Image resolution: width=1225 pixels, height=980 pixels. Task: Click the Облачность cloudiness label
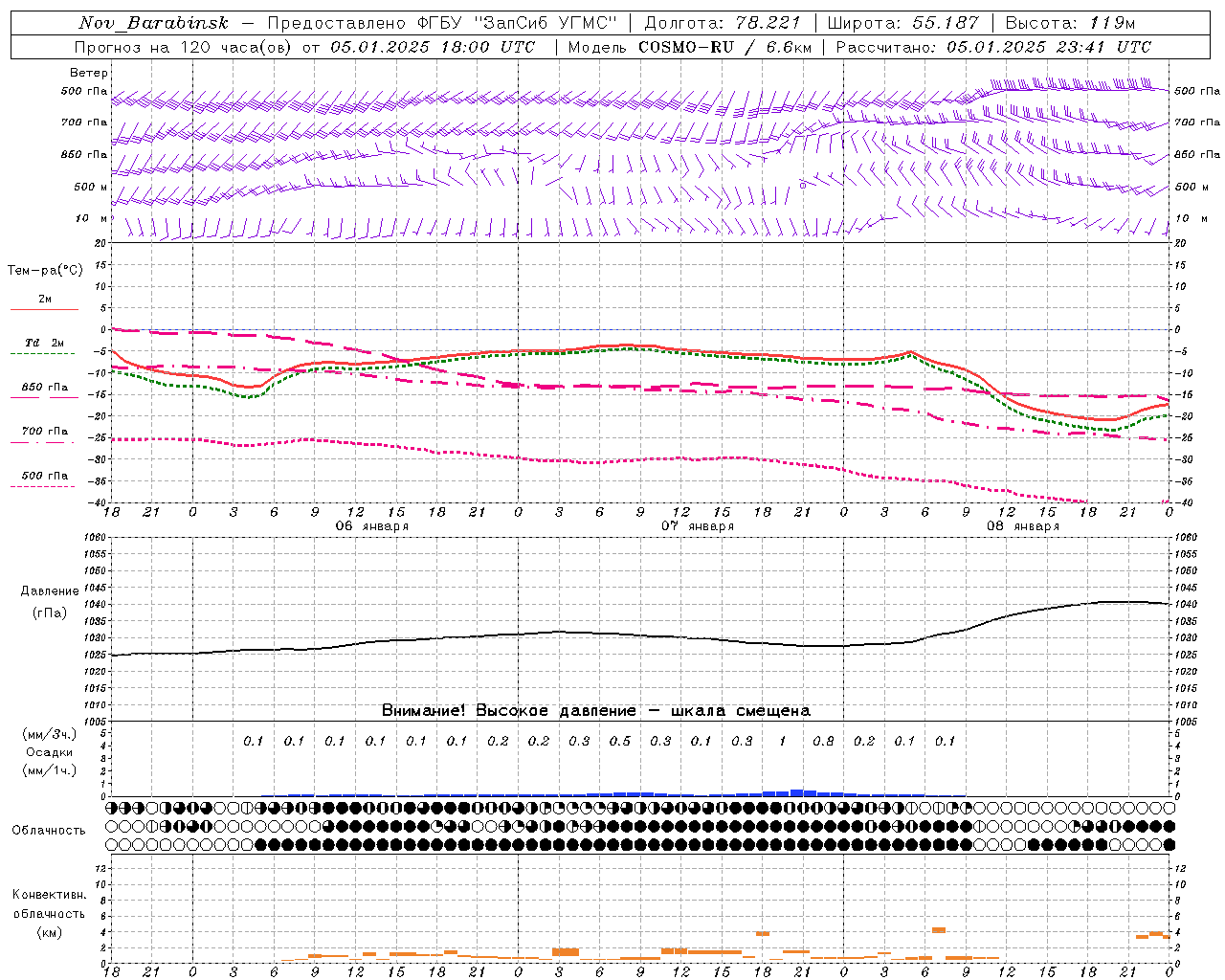(x=49, y=831)
